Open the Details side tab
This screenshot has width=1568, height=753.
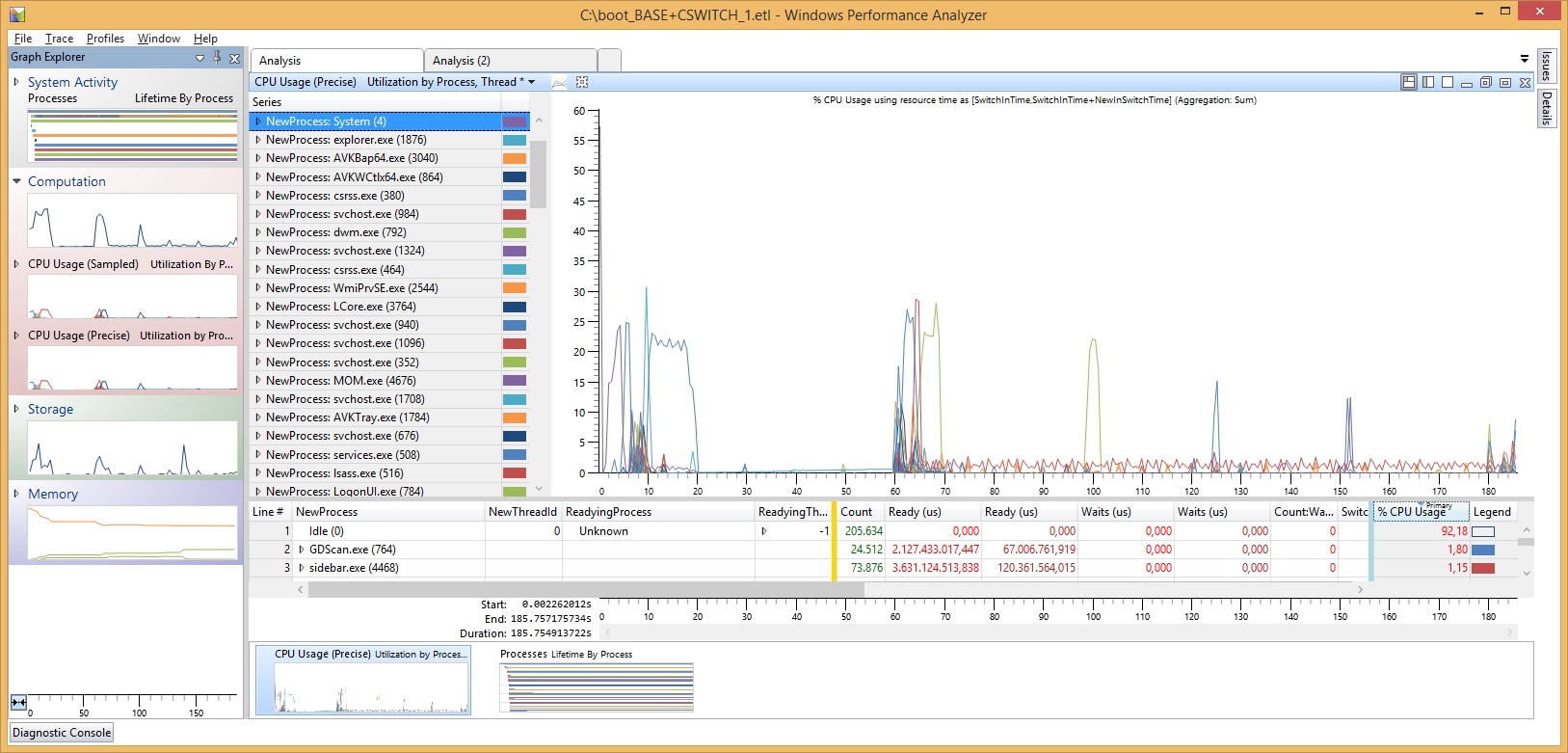click(1546, 108)
